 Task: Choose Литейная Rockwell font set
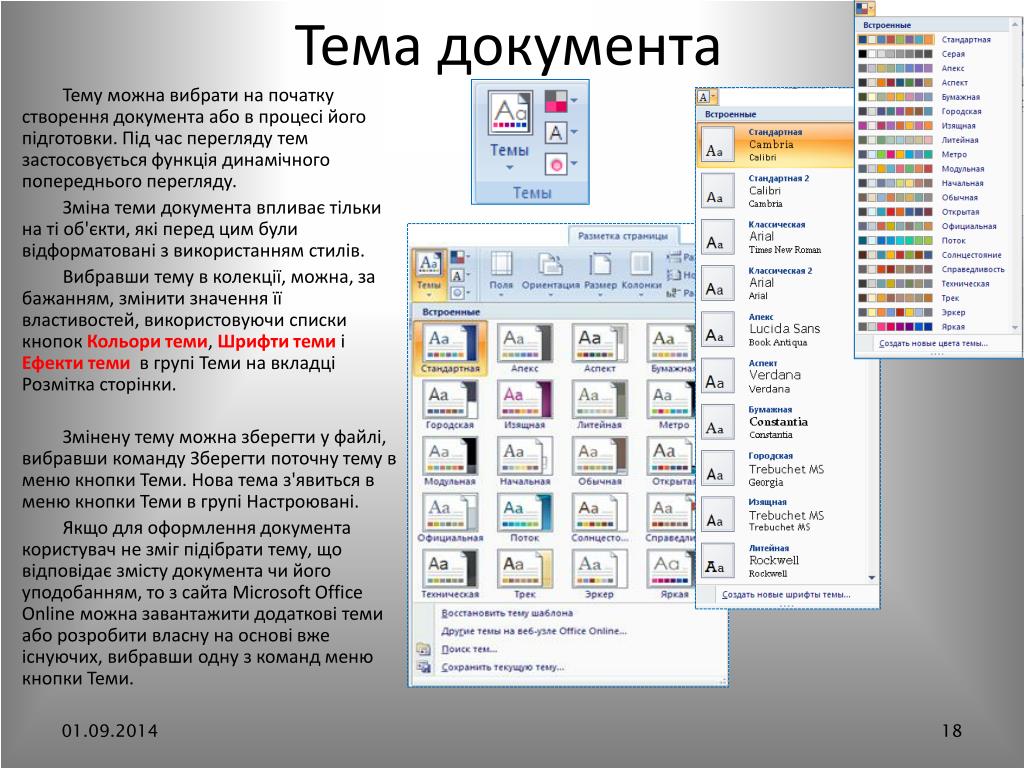pyautogui.click(x=782, y=561)
